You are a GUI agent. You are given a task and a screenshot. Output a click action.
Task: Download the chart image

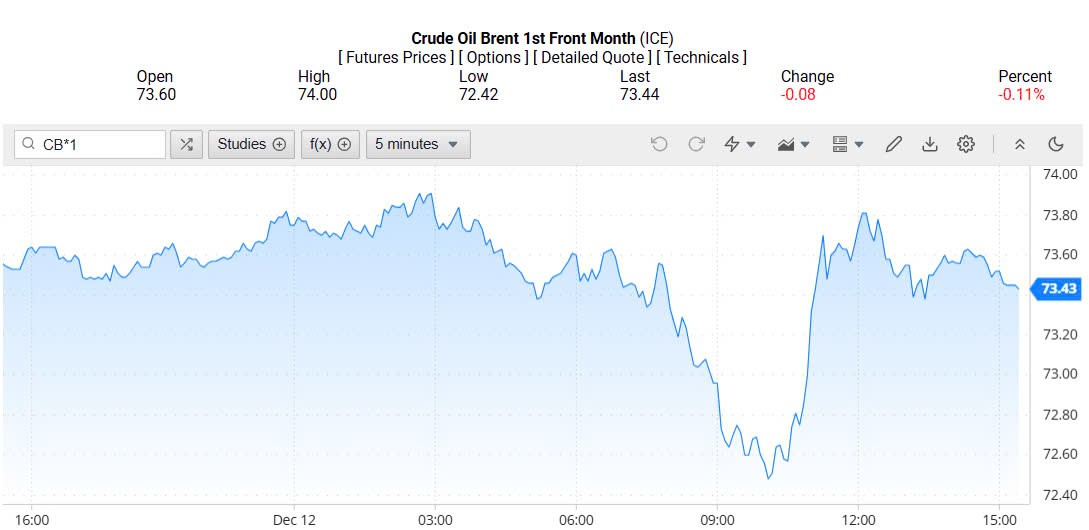coord(930,144)
